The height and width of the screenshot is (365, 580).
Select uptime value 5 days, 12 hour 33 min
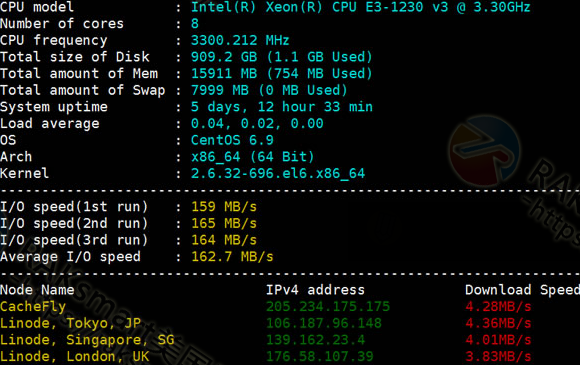click(x=282, y=107)
